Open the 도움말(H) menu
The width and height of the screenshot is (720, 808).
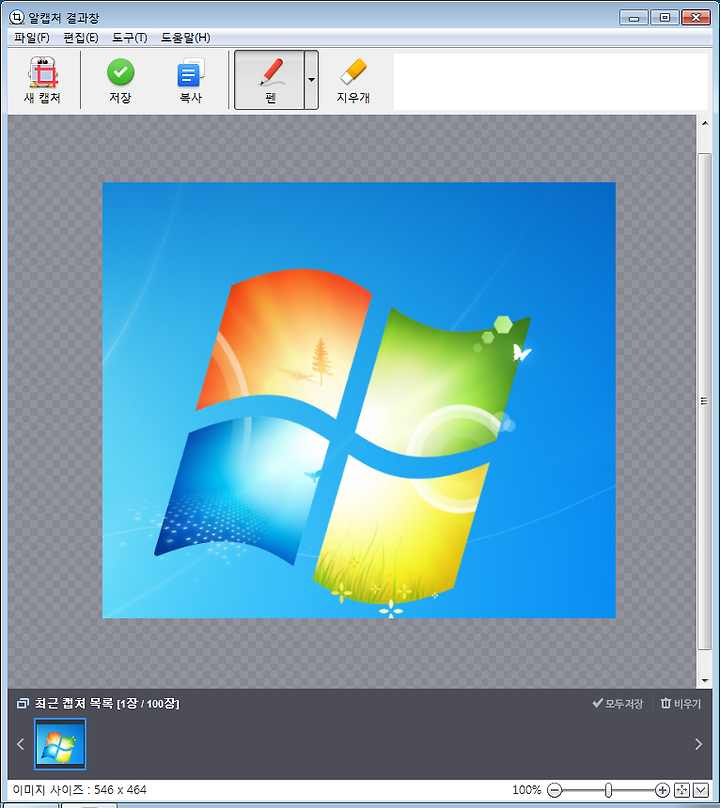(186, 38)
